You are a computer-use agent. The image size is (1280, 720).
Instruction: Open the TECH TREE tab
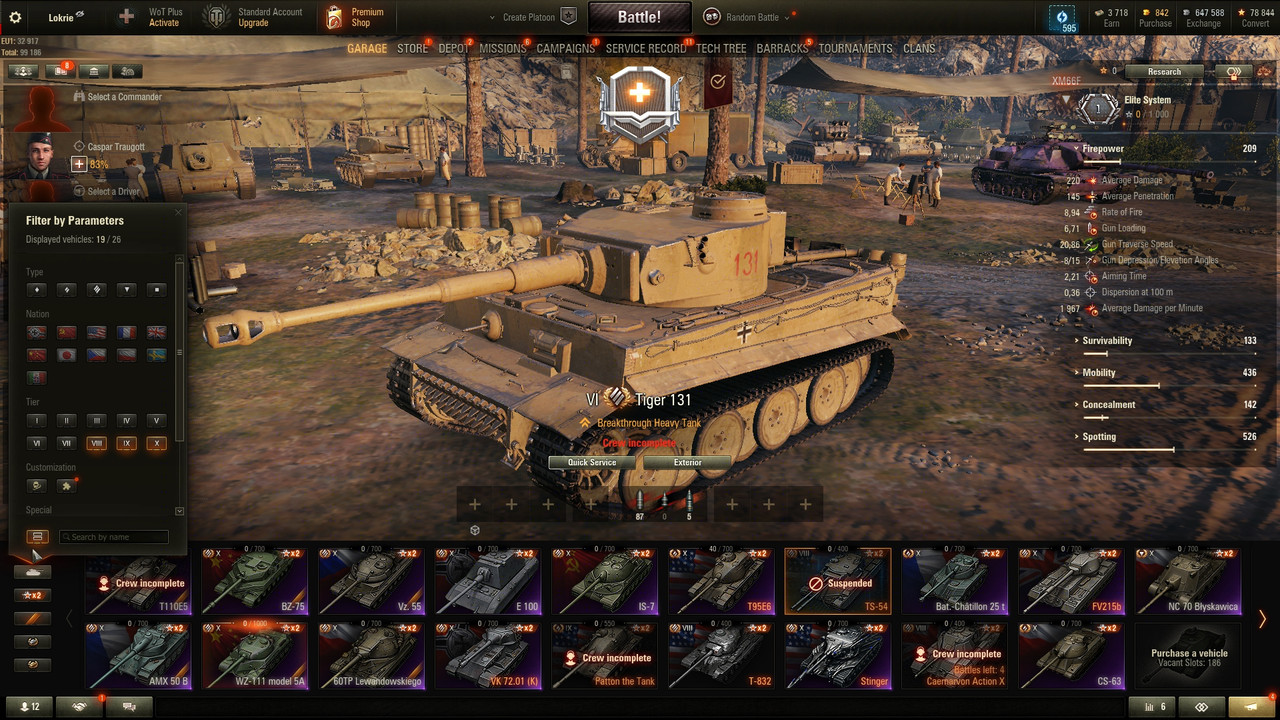(721, 48)
